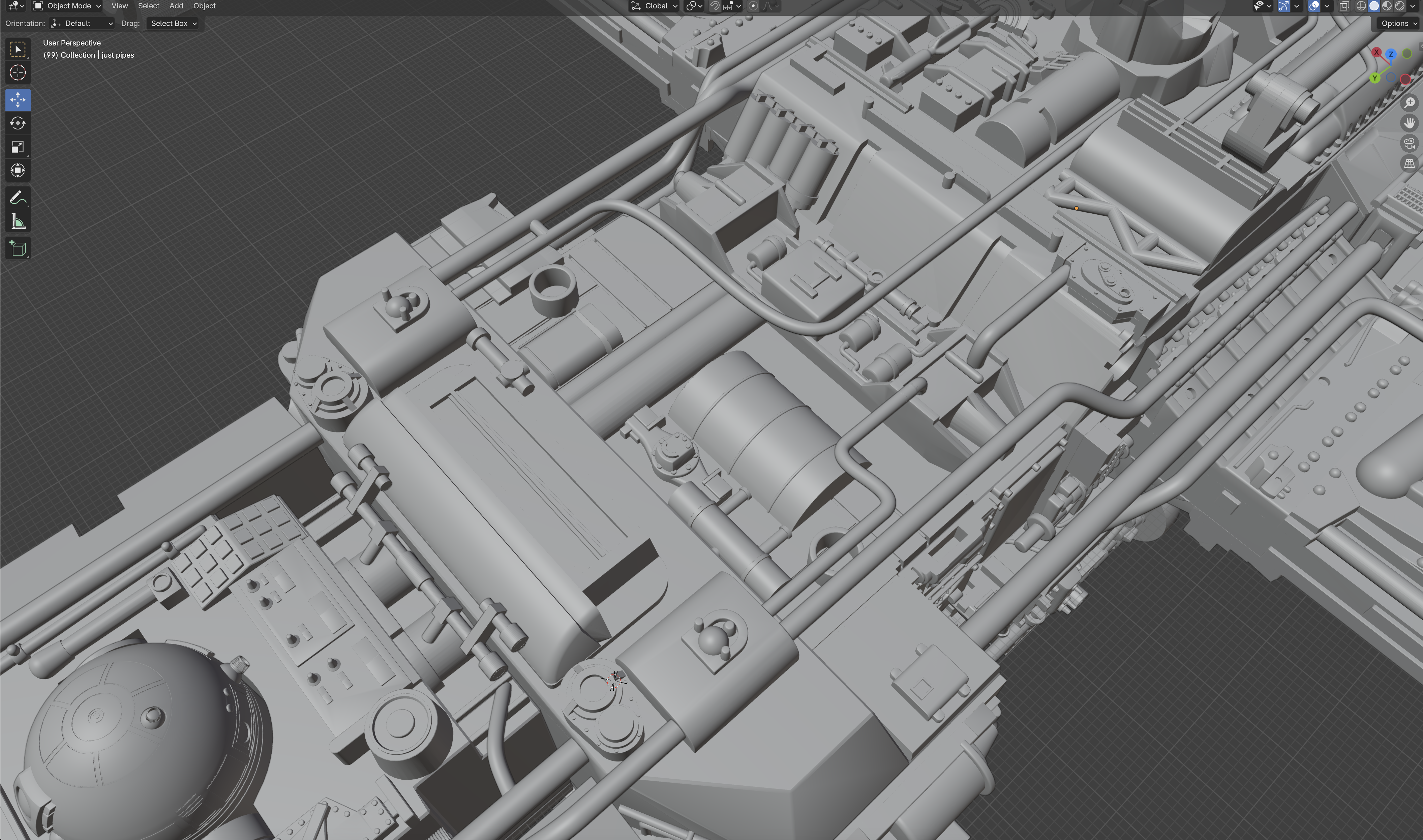Open the Drag Select Box dropdown

tap(173, 23)
